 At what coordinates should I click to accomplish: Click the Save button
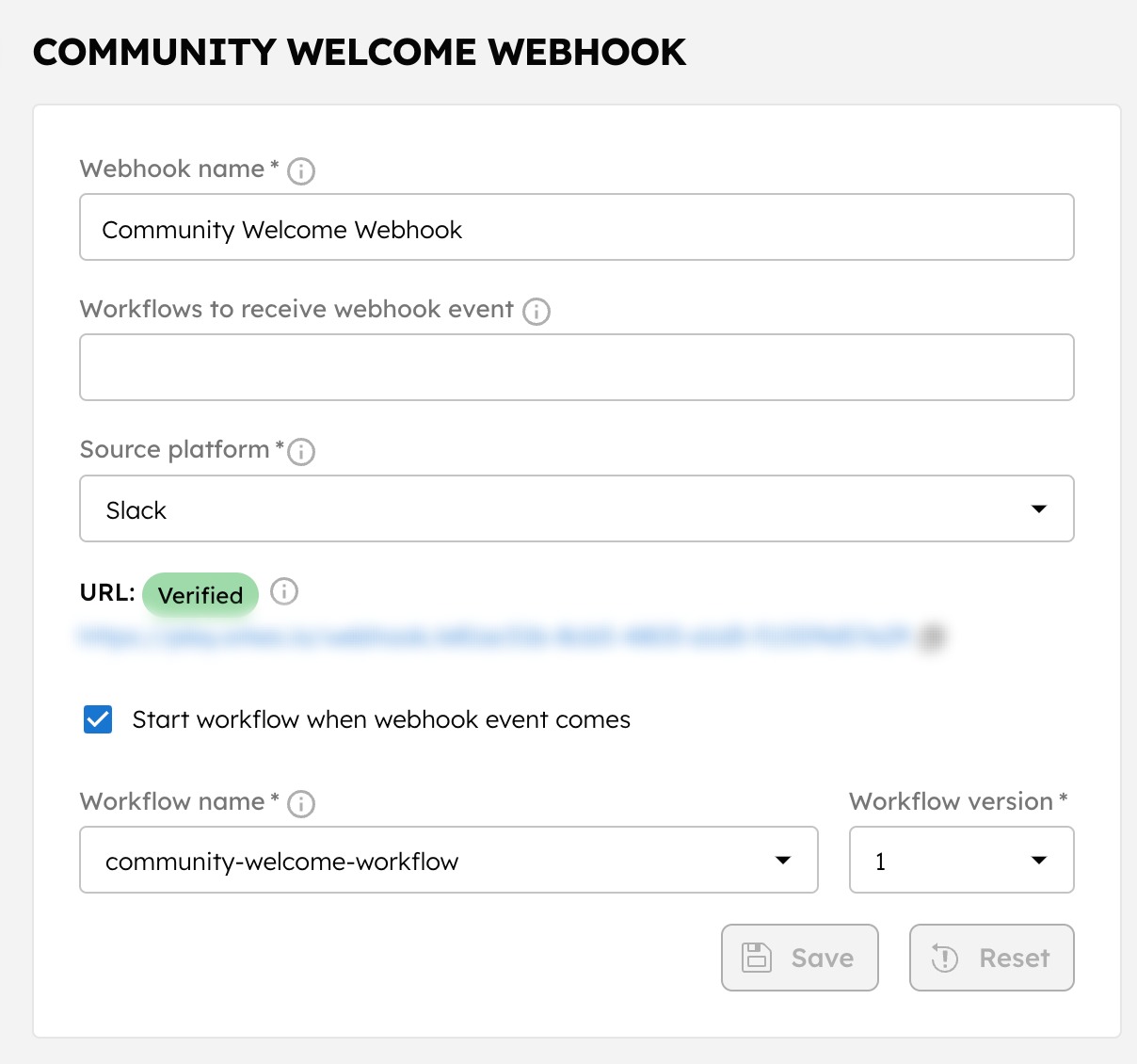point(799,957)
